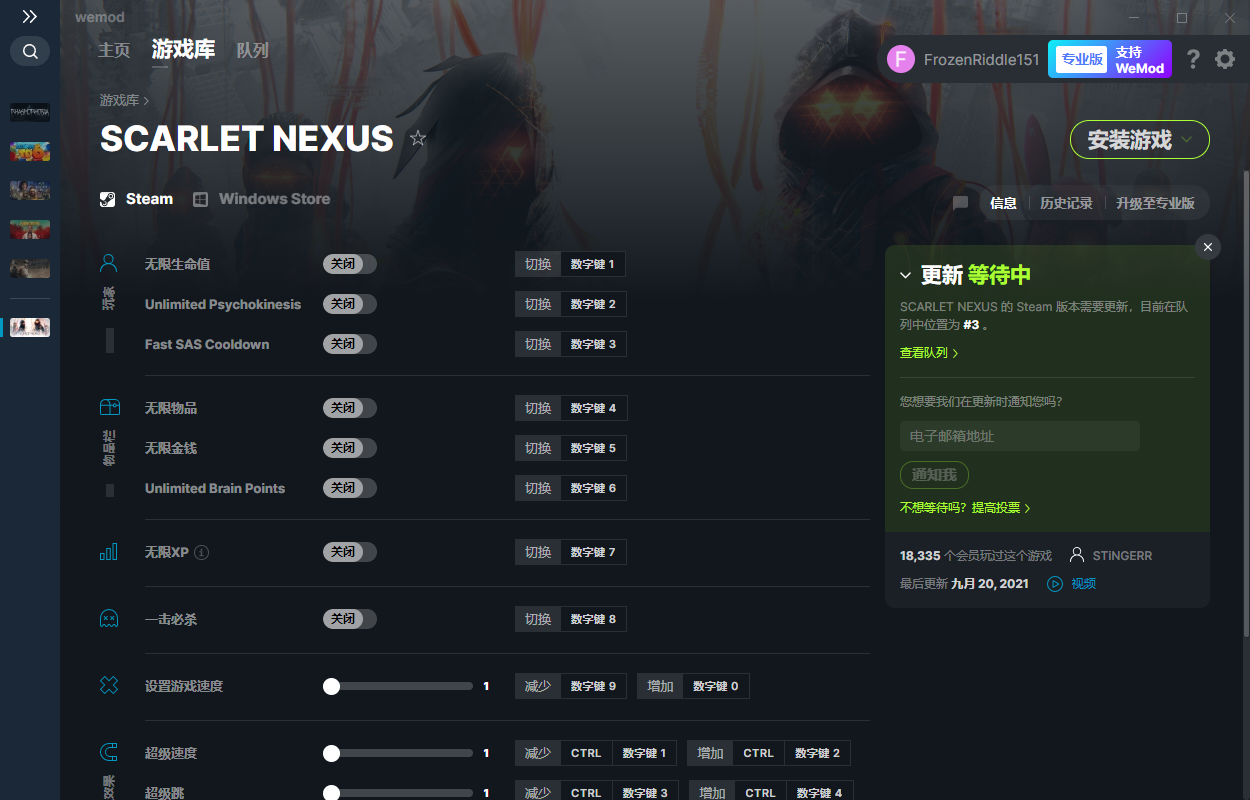Viewport: 1250px width, 800px height.
Task: Open the search icon in sidebar
Action: coord(30,51)
